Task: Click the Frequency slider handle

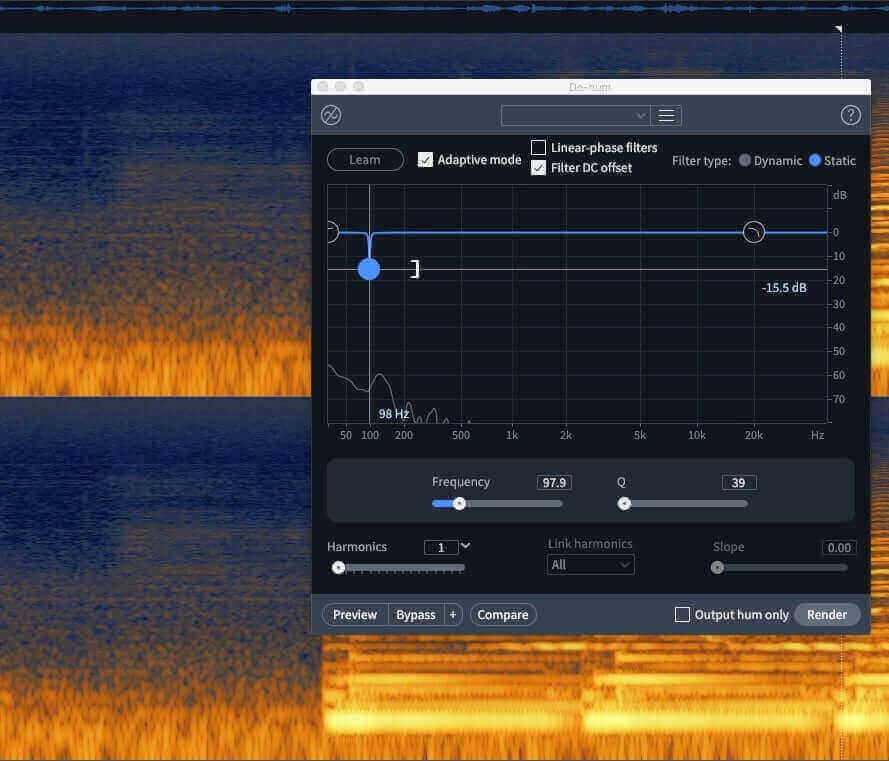Action: coord(460,504)
